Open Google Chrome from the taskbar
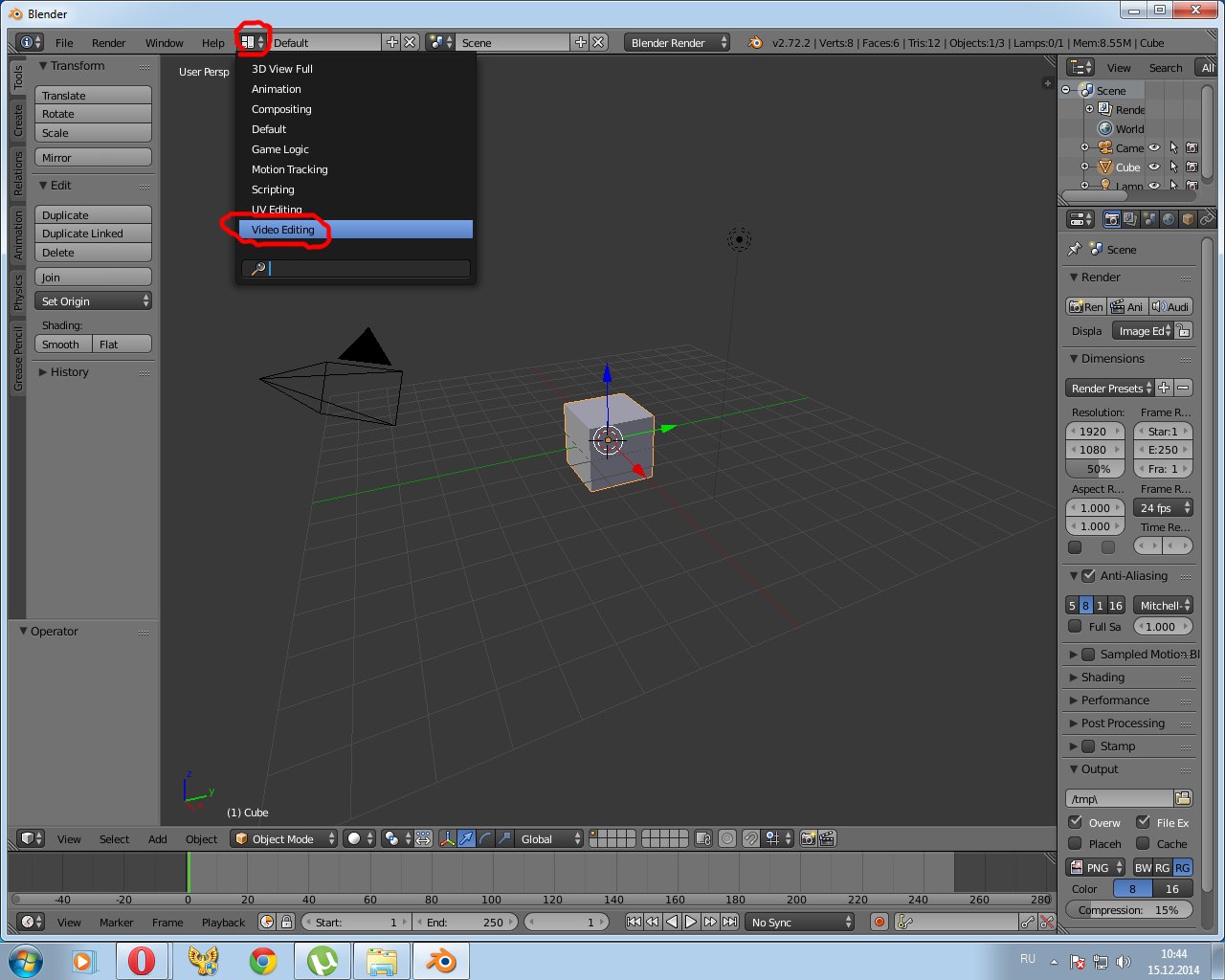Viewport: 1225px width, 980px height. [263, 960]
